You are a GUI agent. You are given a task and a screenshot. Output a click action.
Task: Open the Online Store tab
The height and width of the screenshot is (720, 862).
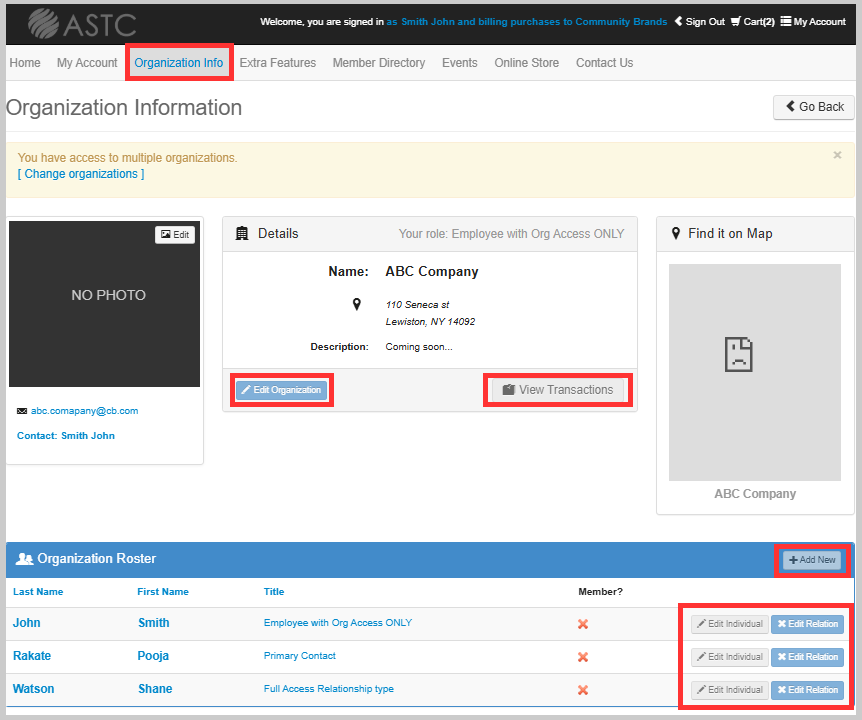(x=527, y=63)
